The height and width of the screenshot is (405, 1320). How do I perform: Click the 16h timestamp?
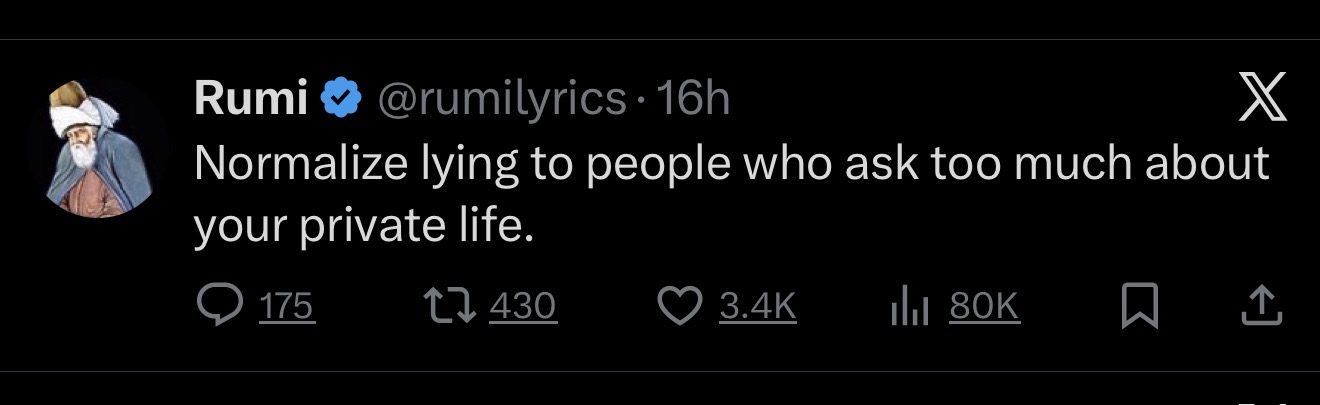tap(690, 98)
